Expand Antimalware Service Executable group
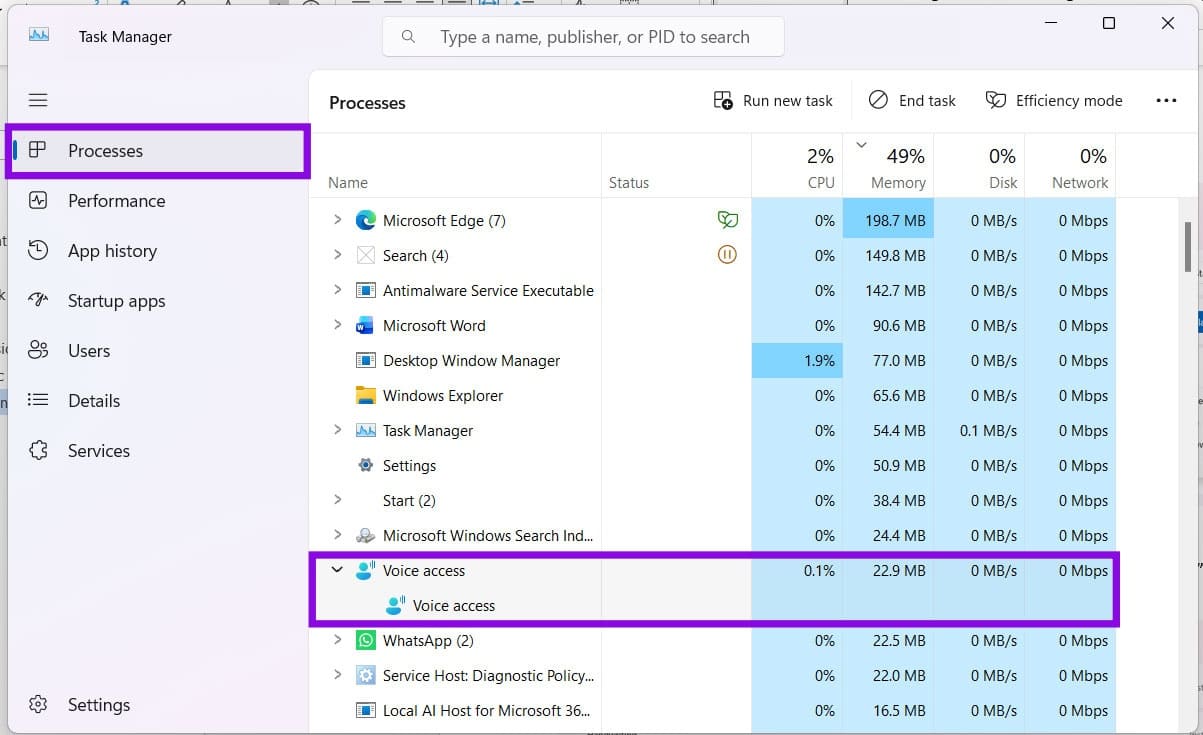1203x735 pixels. pos(337,290)
